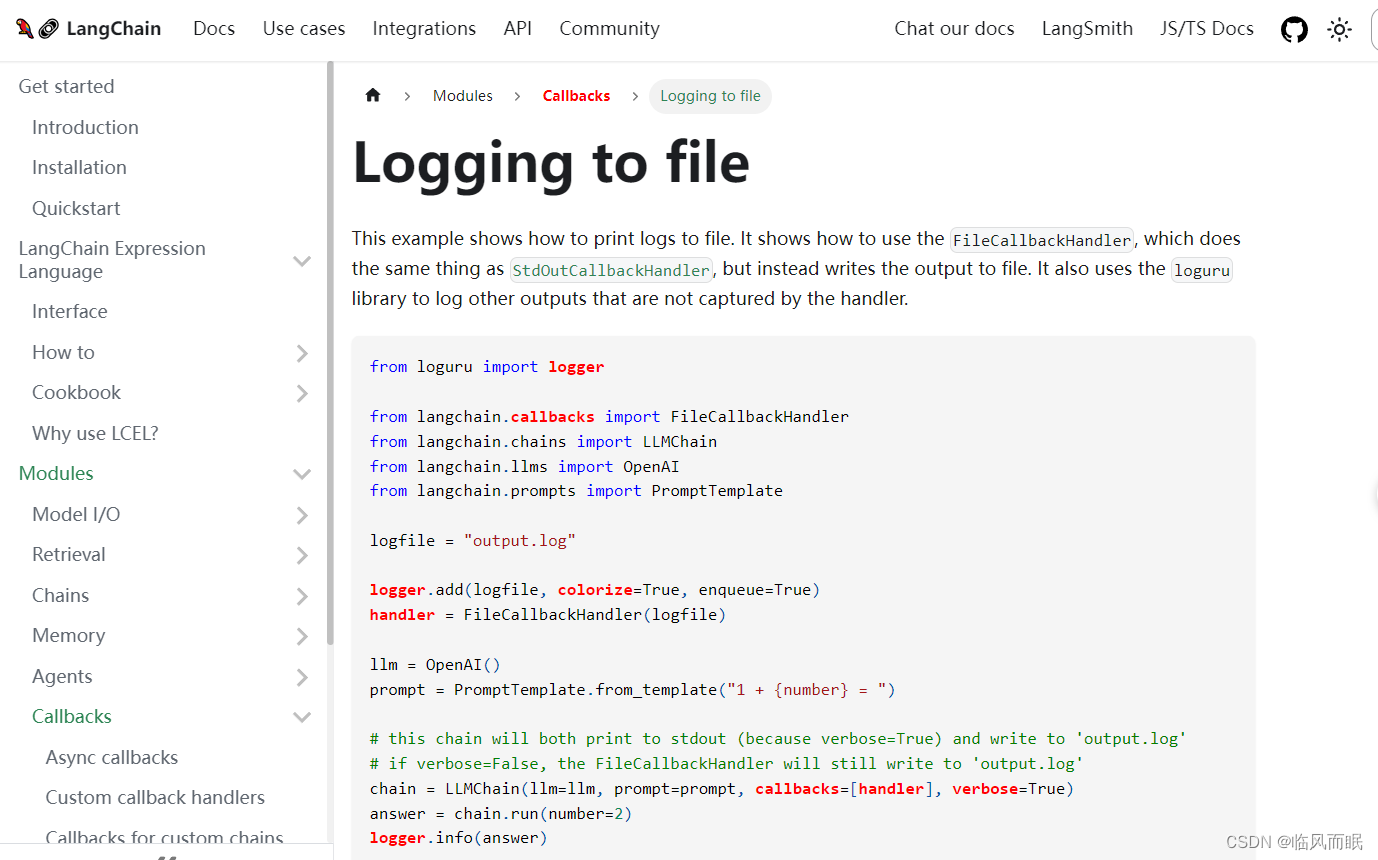This screenshot has width=1378, height=860.
Task: Open the Retrieval sidebar item
Action: (68, 555)
